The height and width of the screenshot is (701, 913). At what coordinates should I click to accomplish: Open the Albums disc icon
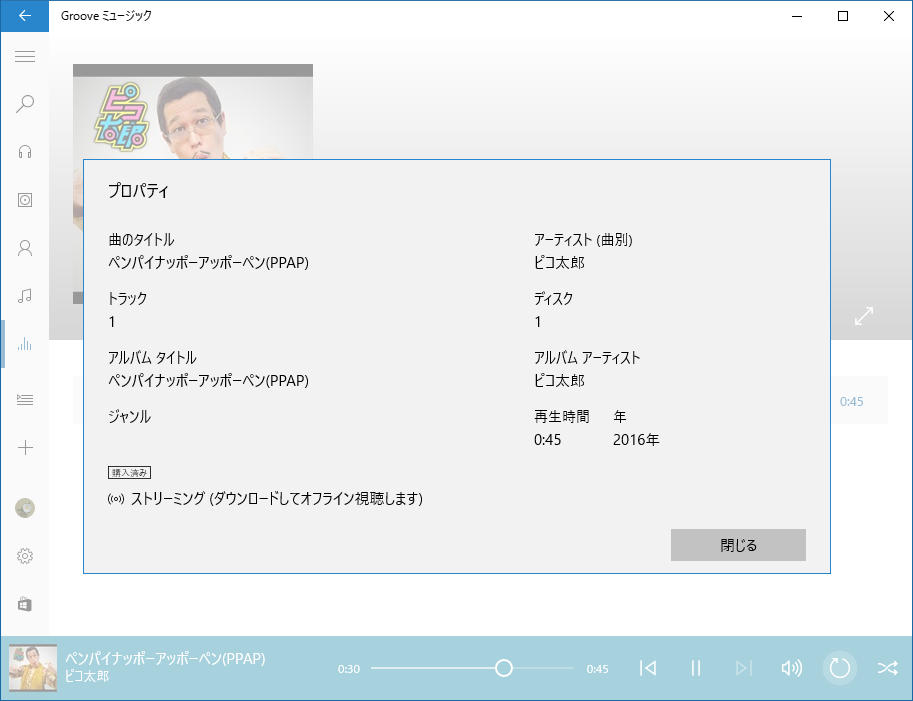pyautogui.click(x=24, y=200)
